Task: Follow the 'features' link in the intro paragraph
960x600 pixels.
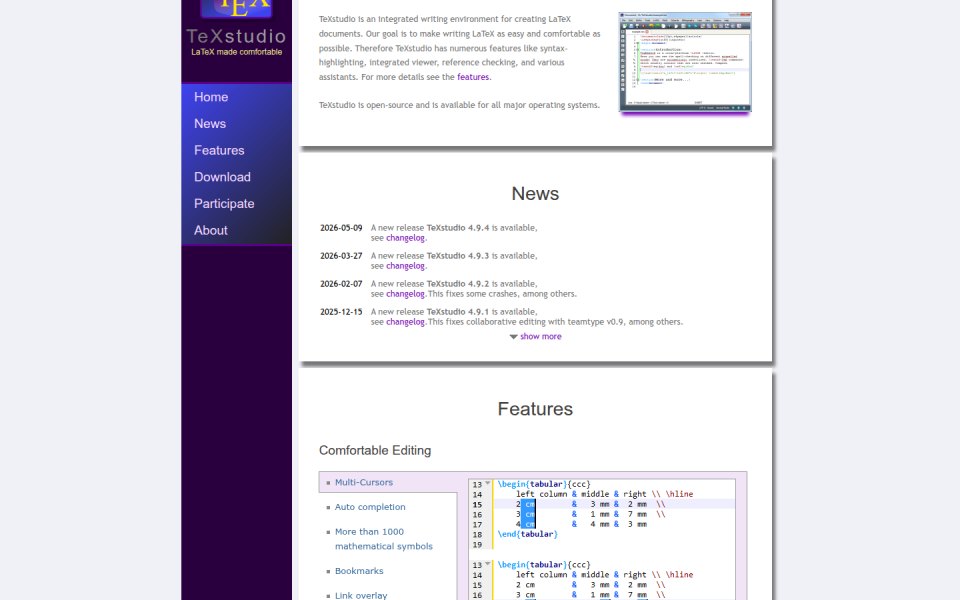Action: click(x=473, y=77)
